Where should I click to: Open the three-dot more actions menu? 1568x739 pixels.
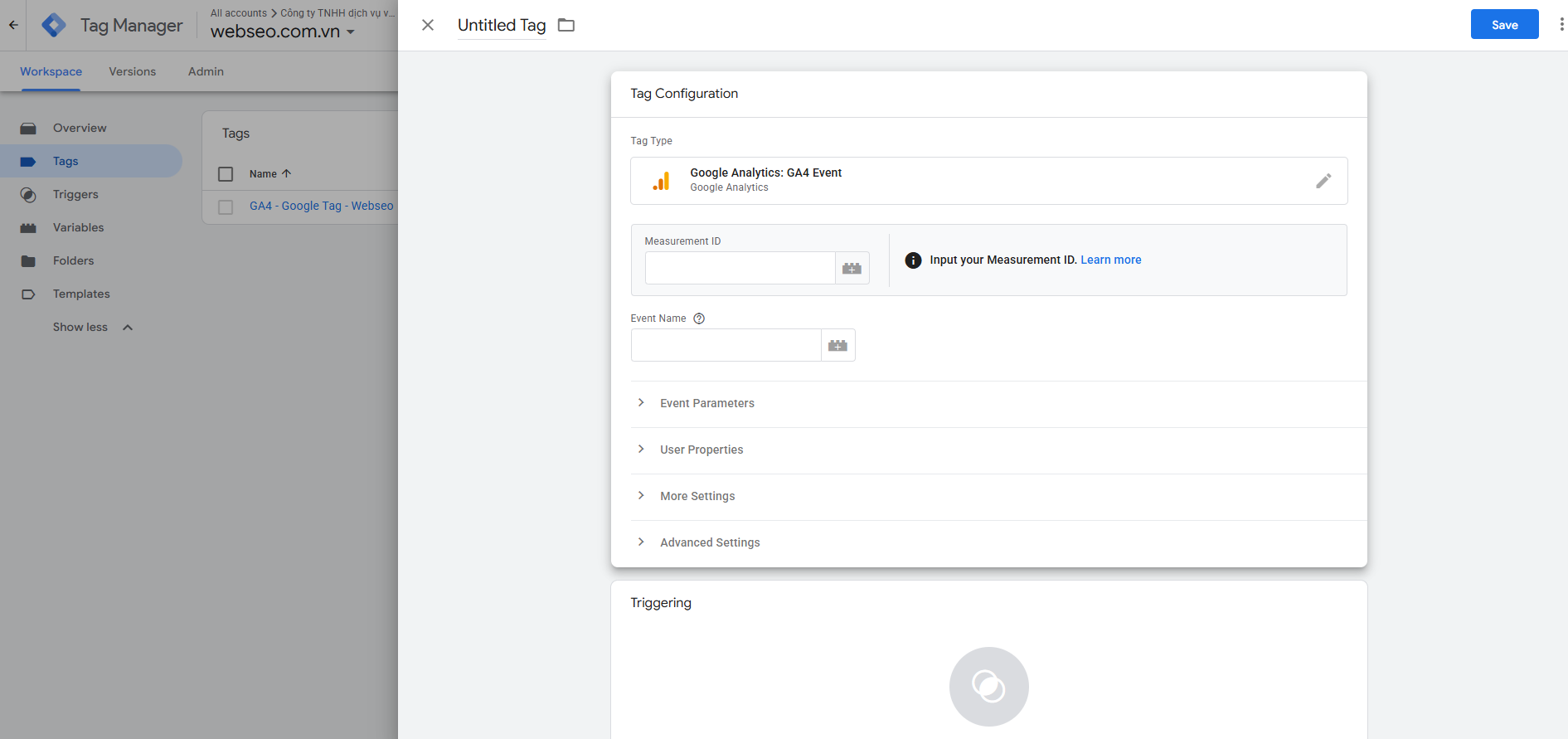pos(1561,24)
